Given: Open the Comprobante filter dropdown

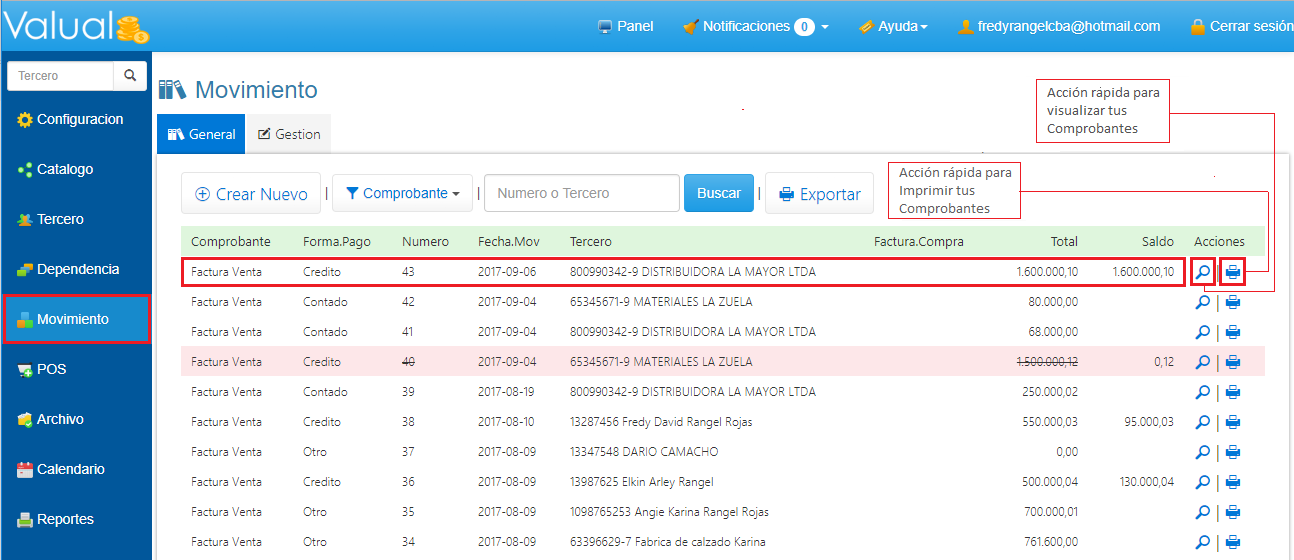Looking at the screenshot, I should 402,193.
